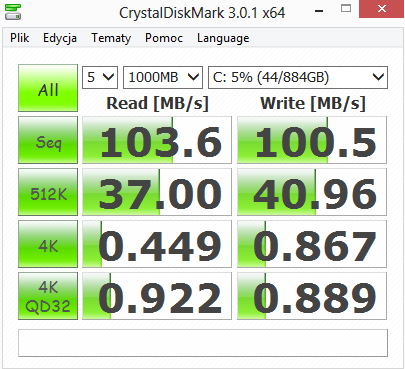This screenshot has width=405, height=369.
Task: Open the Pomoc menu
Action: pyautogui.click(x=164, y=38)
